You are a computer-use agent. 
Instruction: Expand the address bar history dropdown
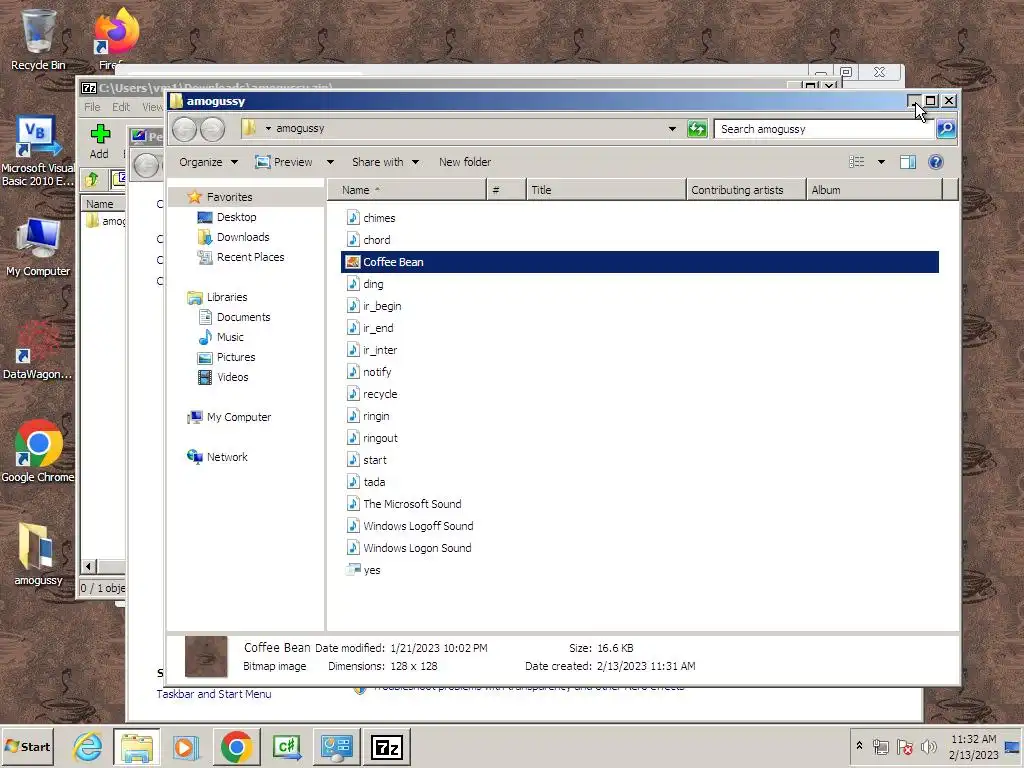tap(672, 129)
